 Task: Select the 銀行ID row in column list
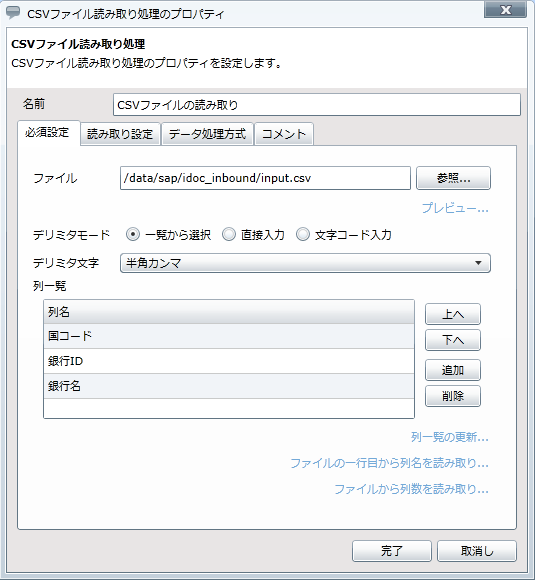pos(229,361)
